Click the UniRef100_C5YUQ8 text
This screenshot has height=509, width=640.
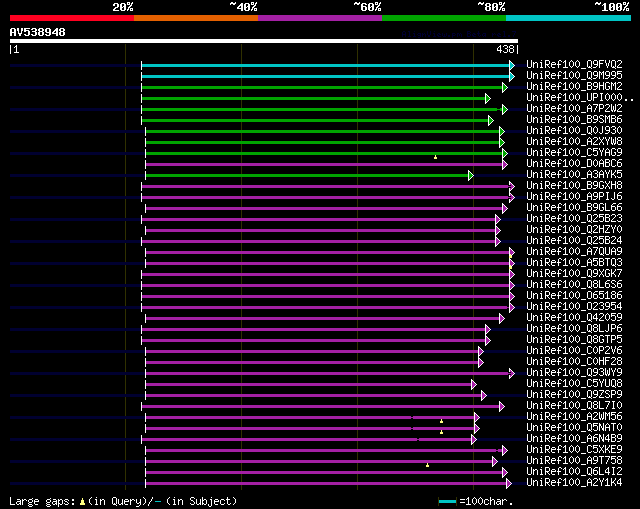(x=574, y=384)
